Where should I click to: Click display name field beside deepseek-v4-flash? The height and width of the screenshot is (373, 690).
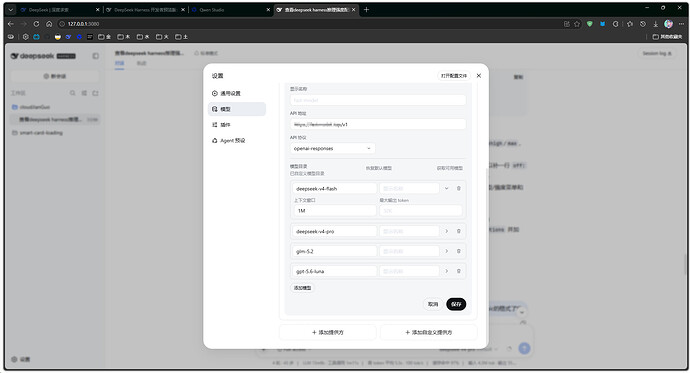coord(409,188)
